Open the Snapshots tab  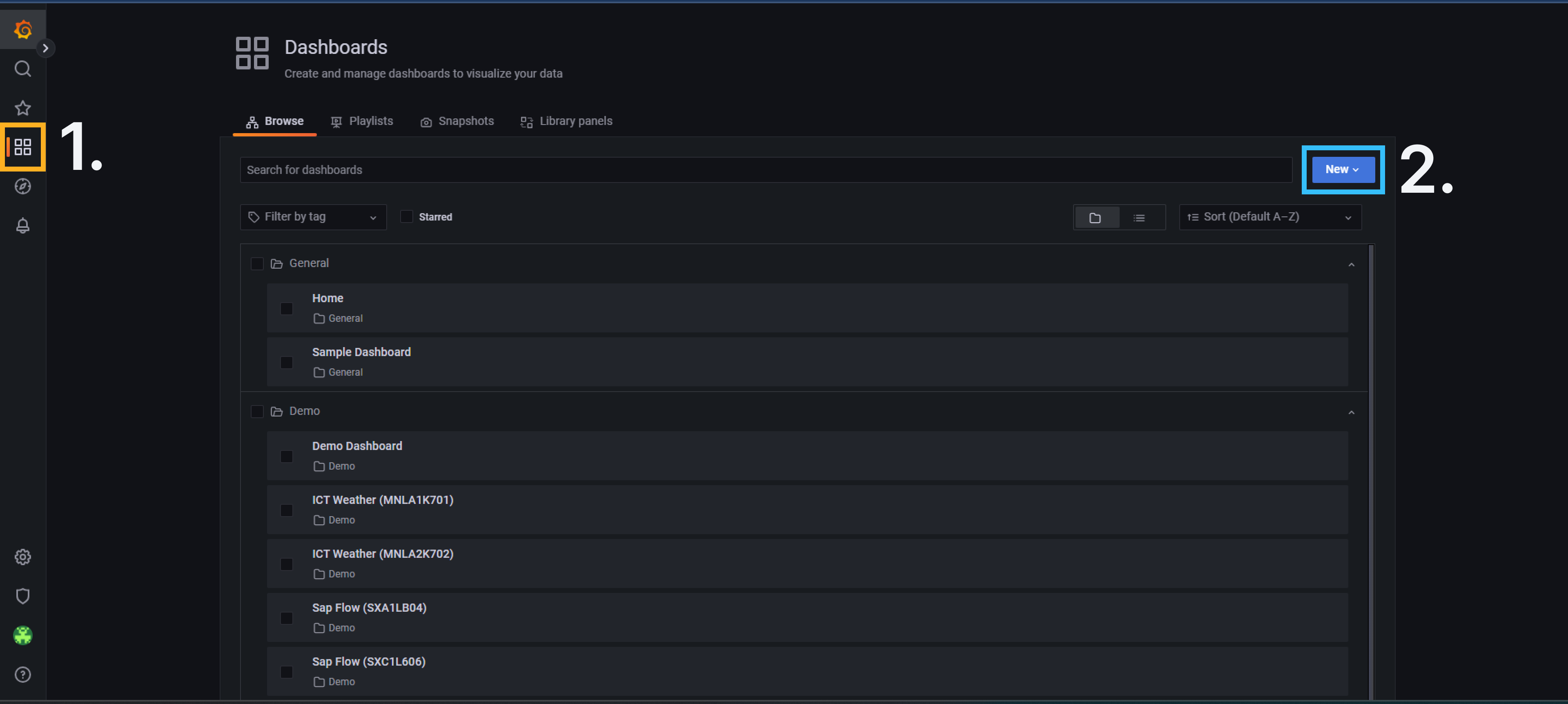457,121
